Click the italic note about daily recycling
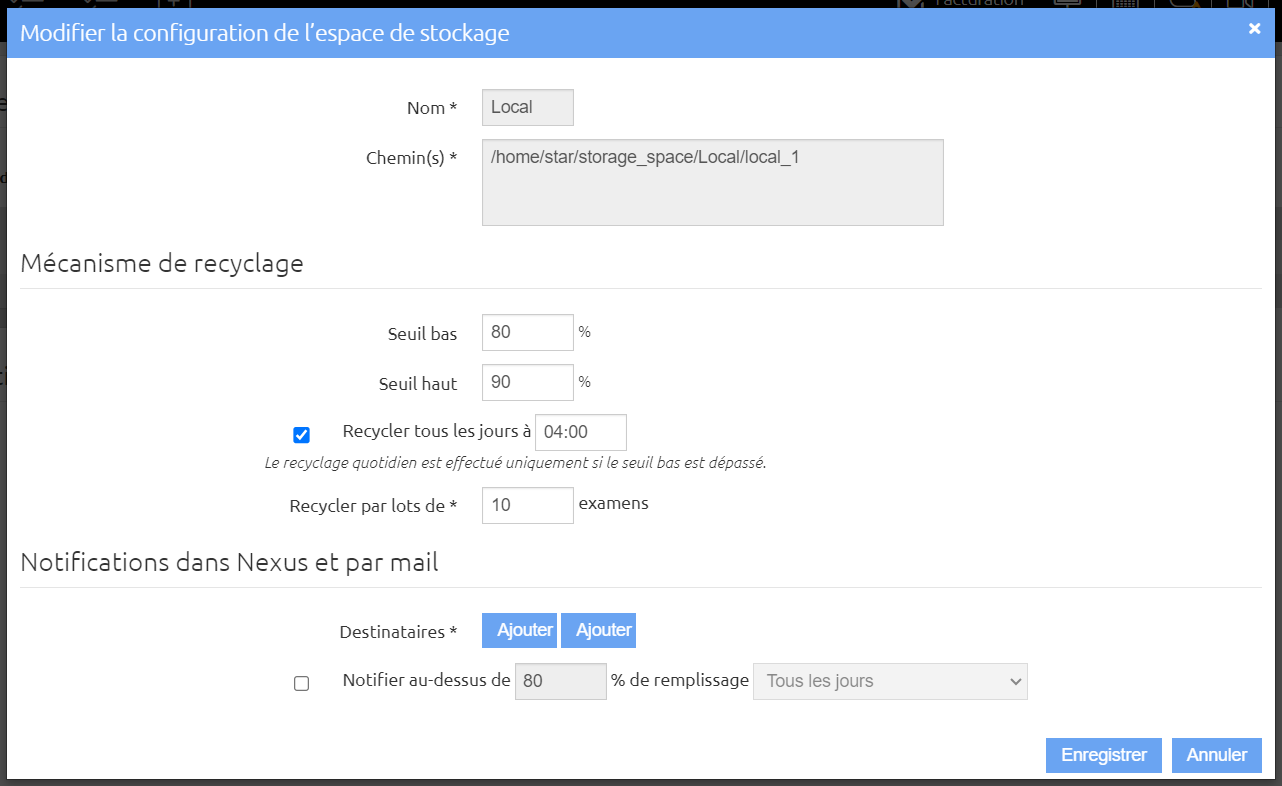 515,463
